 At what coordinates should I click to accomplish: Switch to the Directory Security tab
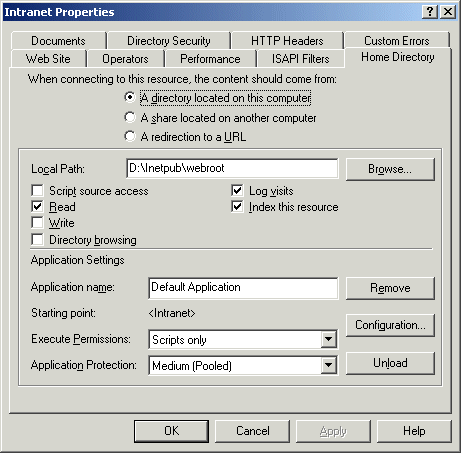coord(169,41)
